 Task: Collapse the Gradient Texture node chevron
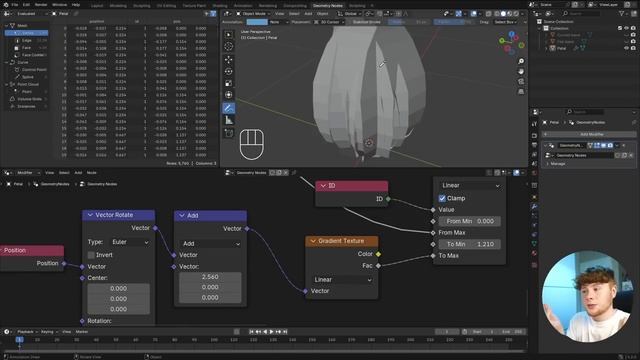(313, 241)
